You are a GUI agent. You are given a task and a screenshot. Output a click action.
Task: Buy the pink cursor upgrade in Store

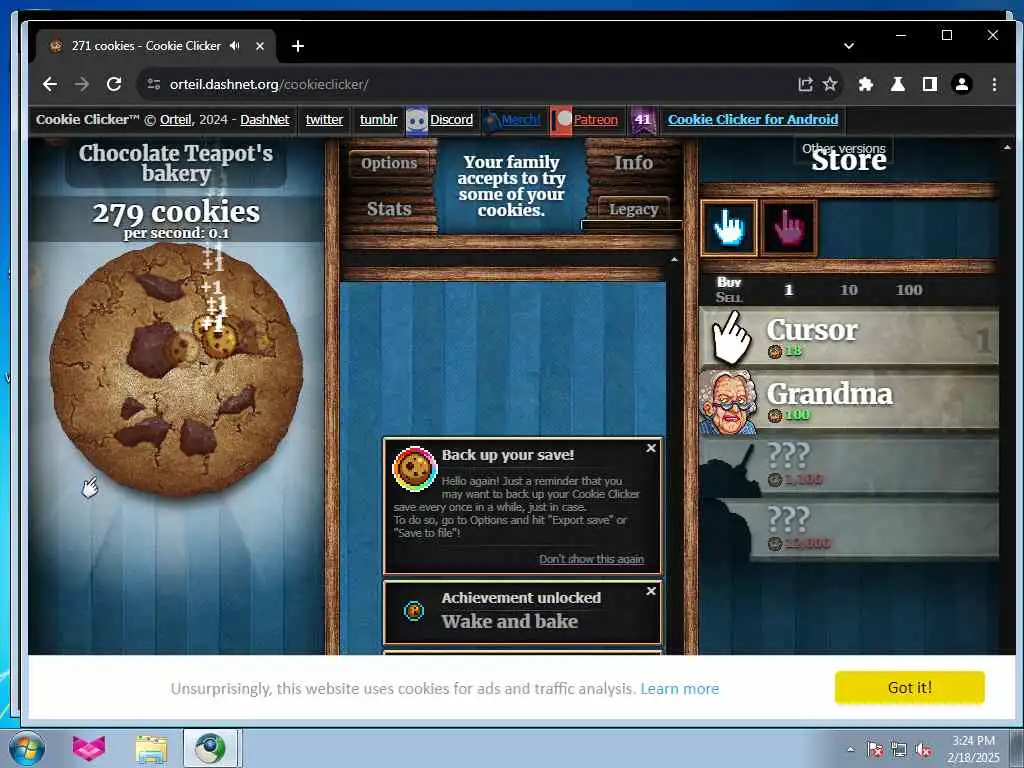tap(789, 228)
